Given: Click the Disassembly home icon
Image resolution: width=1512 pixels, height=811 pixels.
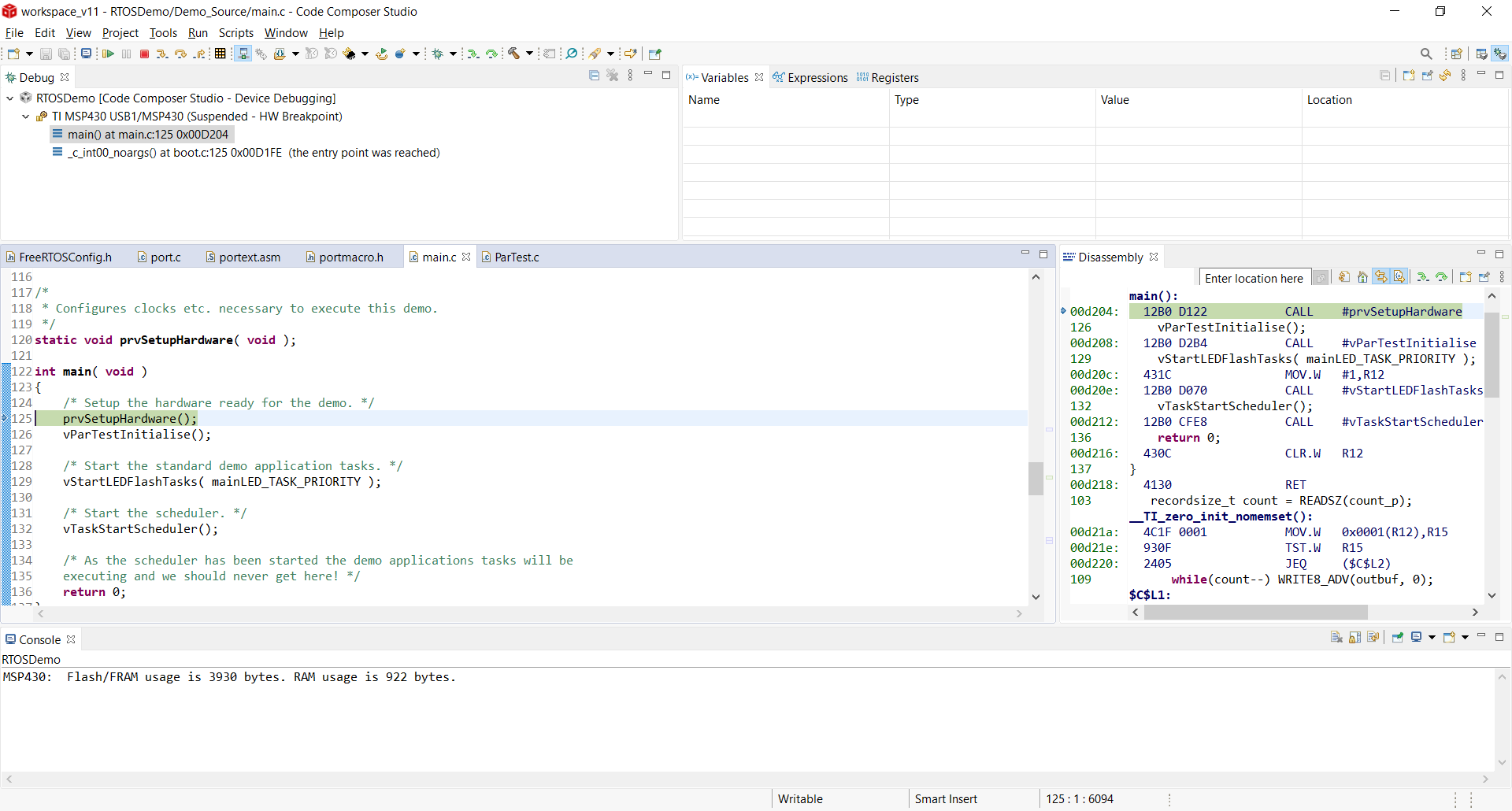Looking at the screenshot, I should pos(1362,277).
